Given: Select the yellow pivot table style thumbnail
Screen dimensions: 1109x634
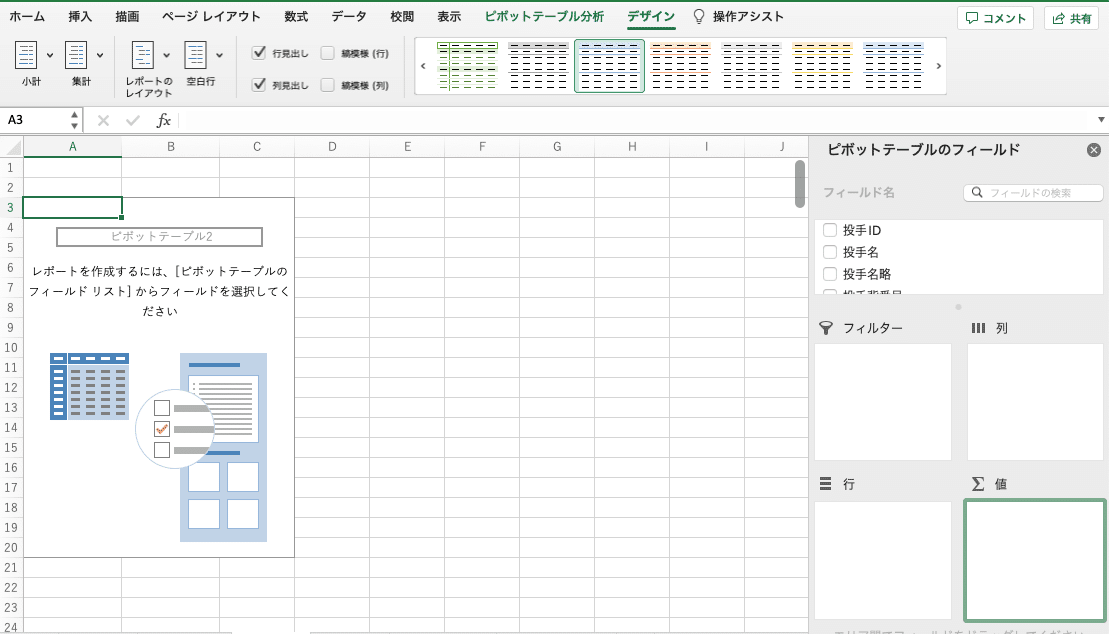Looking at the screenshot, I should [x=822, y=66].
